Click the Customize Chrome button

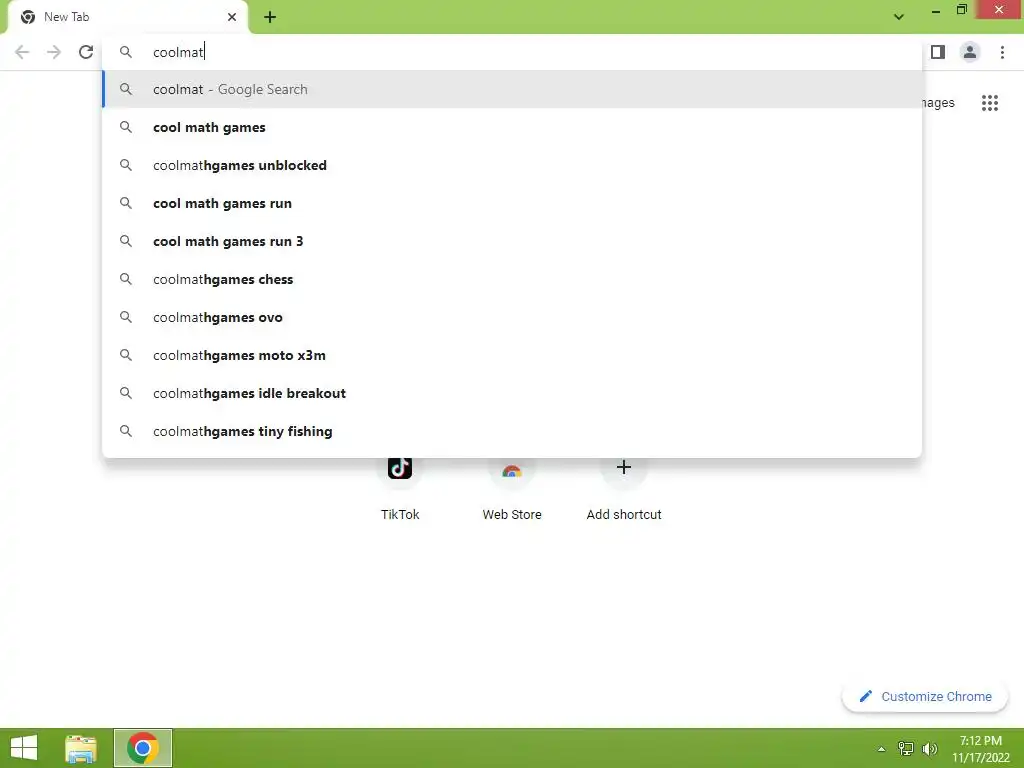pyautogui.click(x=925, y=696)
